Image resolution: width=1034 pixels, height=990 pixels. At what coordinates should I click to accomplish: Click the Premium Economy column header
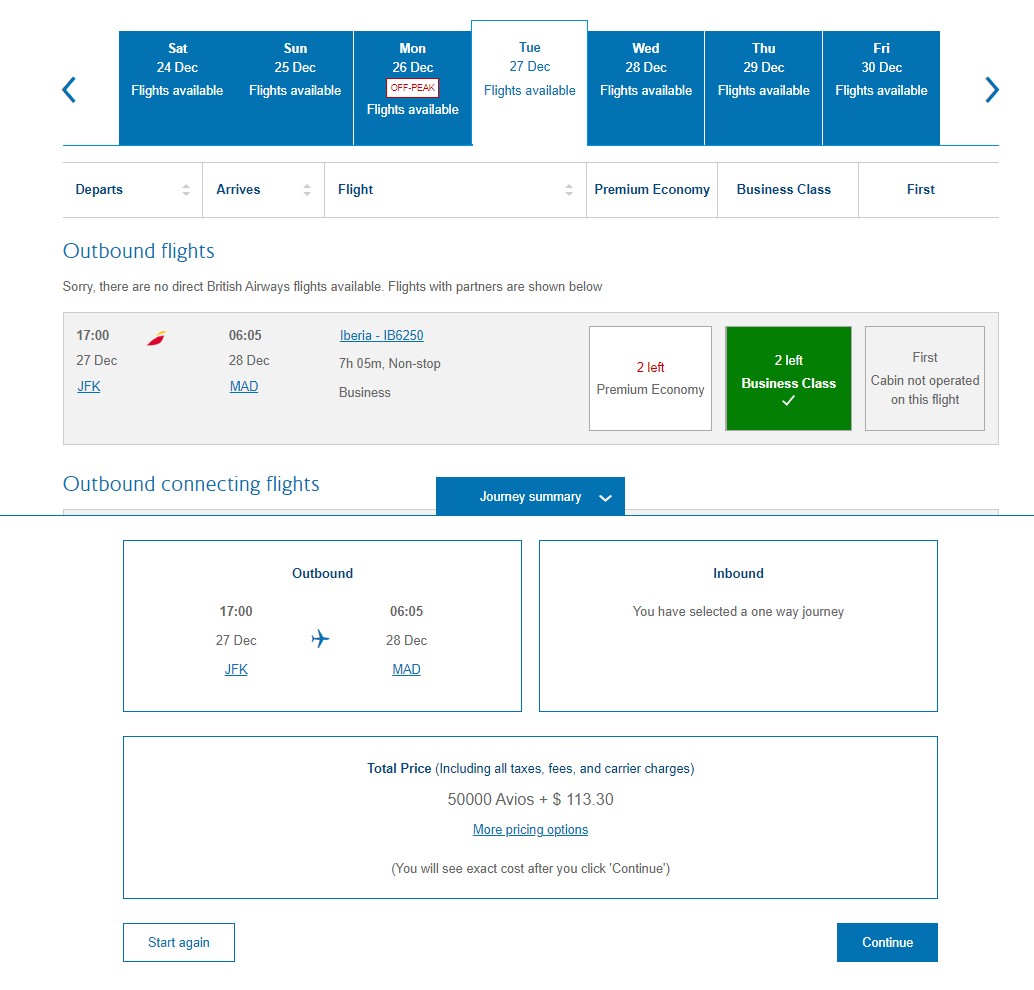pos(652,190)
